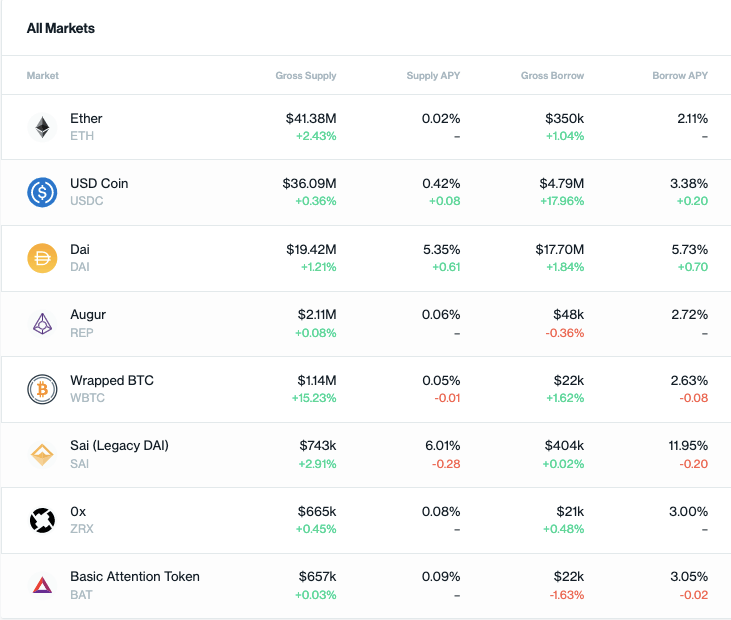The image size is (731, 620).
Task: Open the Wrapped BTC market name
Action: (112, 380)
